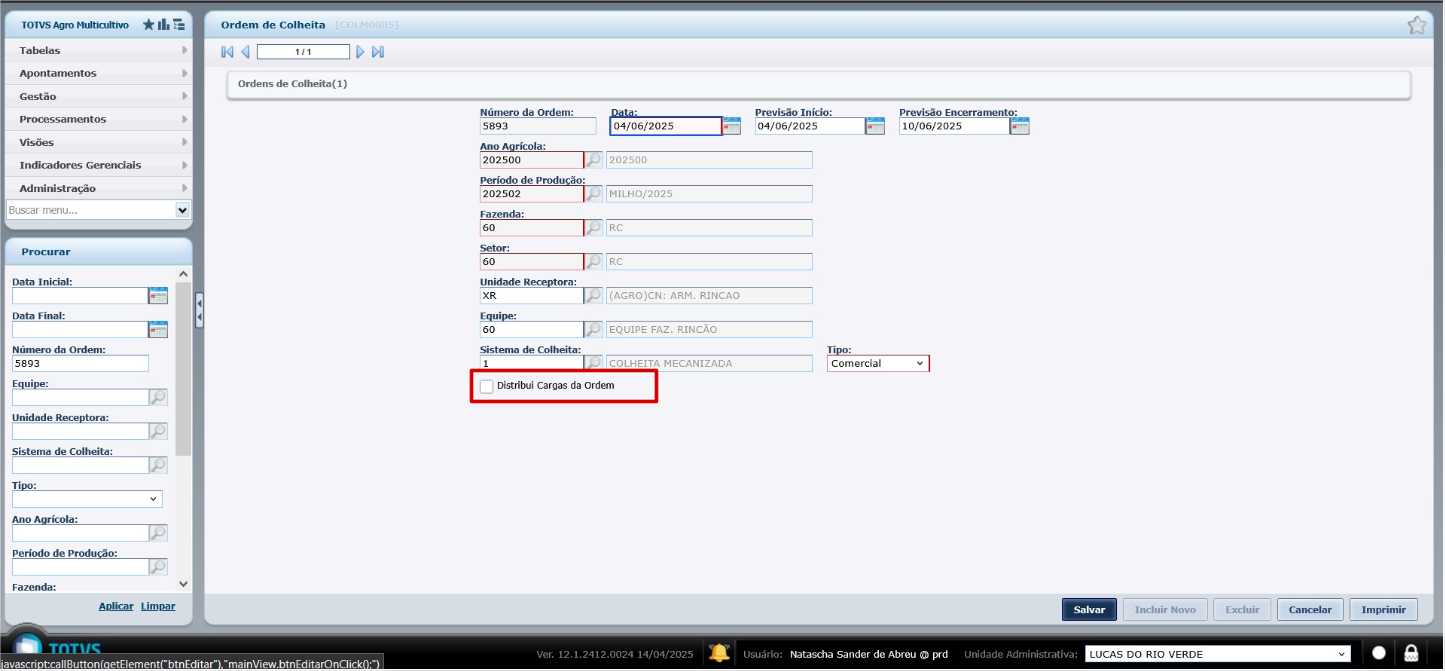Focus Unidade Receptora code field XR
This screenshot has height=671, width=1445.
point(531,296)
